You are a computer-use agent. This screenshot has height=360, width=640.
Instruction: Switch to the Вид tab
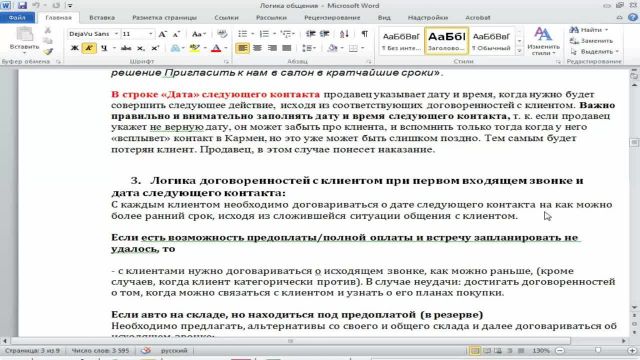point(384,18)
